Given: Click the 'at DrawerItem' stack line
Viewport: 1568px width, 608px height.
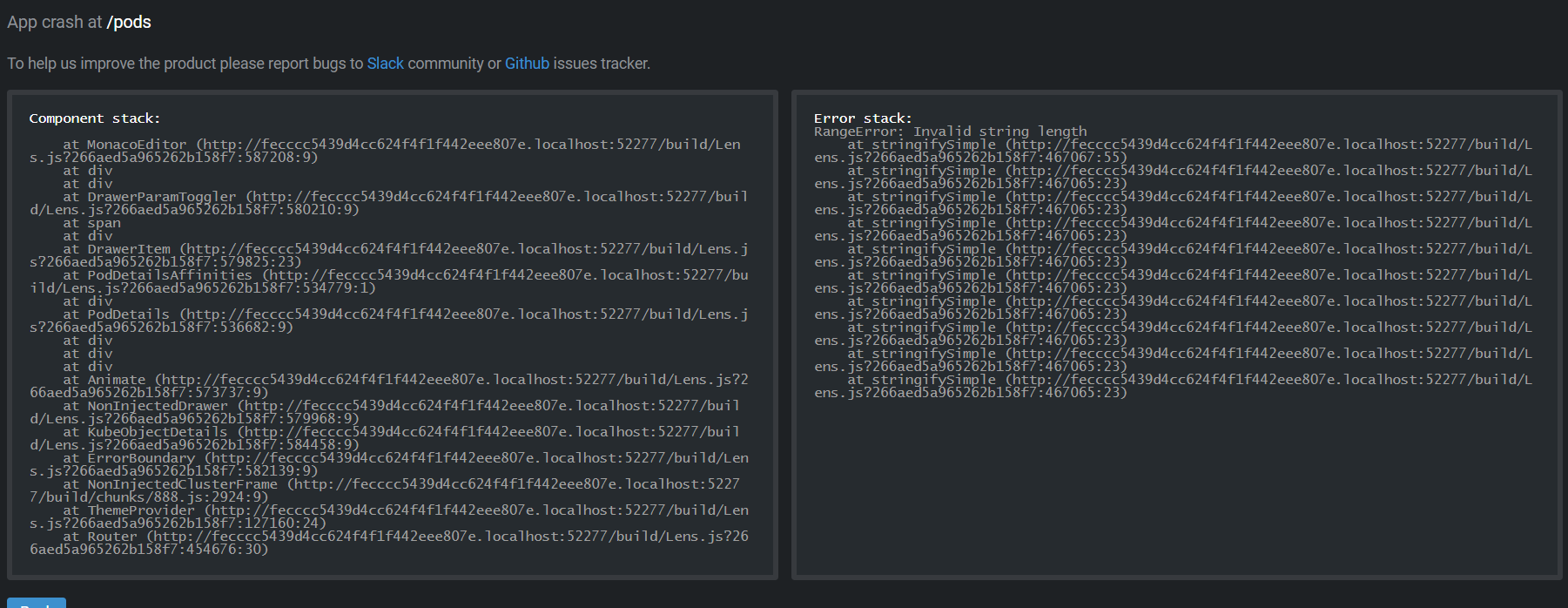Looking at the screenshot, I should coord(388,255).
